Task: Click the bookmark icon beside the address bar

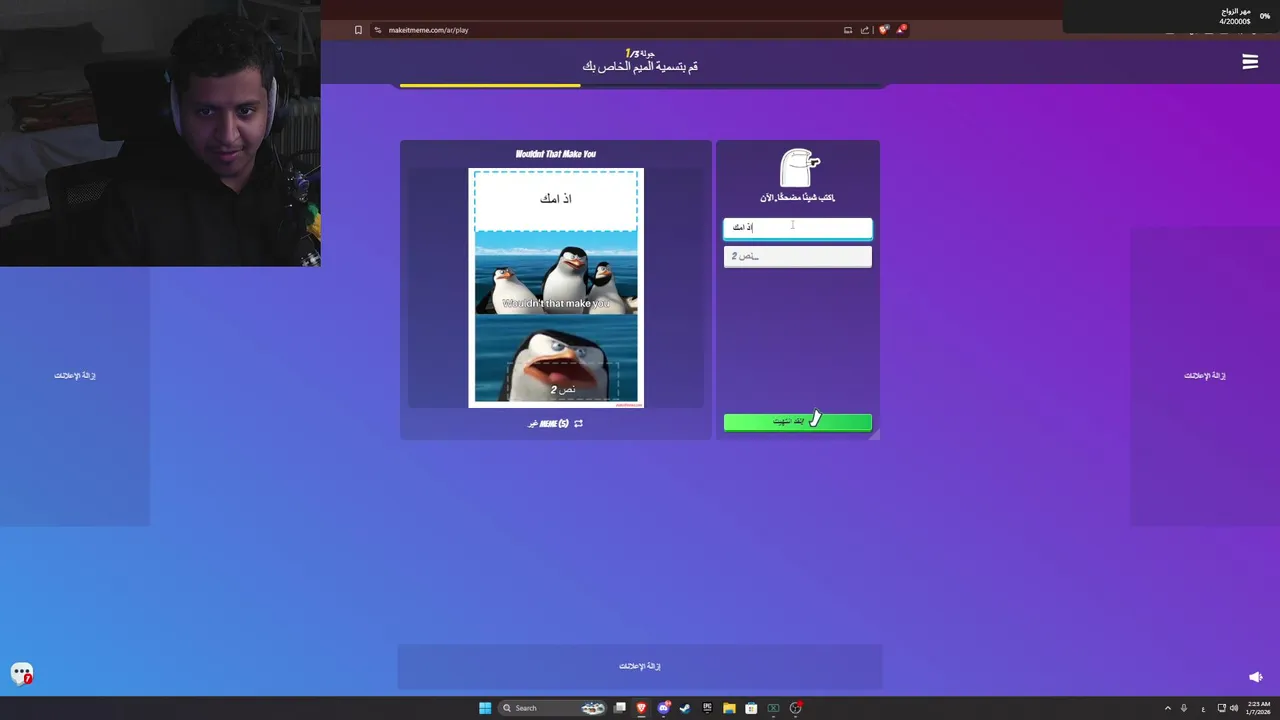Action: [x=358, y=30]
